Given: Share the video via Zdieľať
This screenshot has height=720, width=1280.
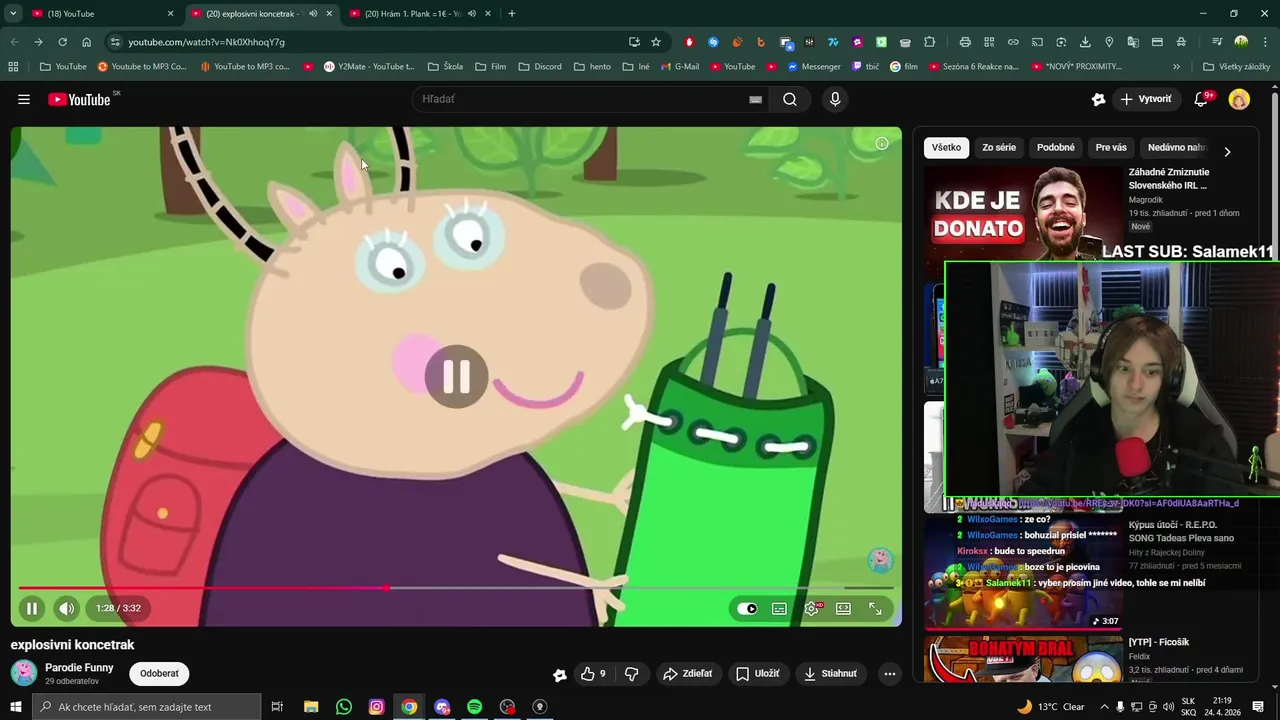Looking at the screenshot, I should click(x=687, y=674).
